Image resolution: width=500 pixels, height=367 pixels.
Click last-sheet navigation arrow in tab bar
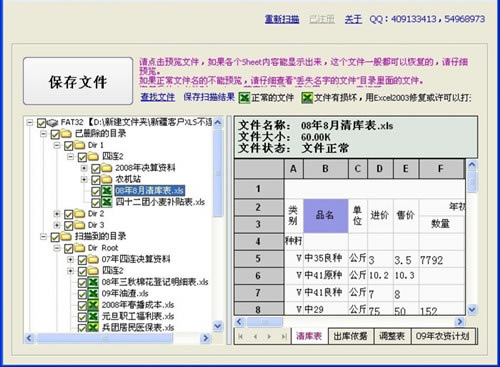pos(284,337)
